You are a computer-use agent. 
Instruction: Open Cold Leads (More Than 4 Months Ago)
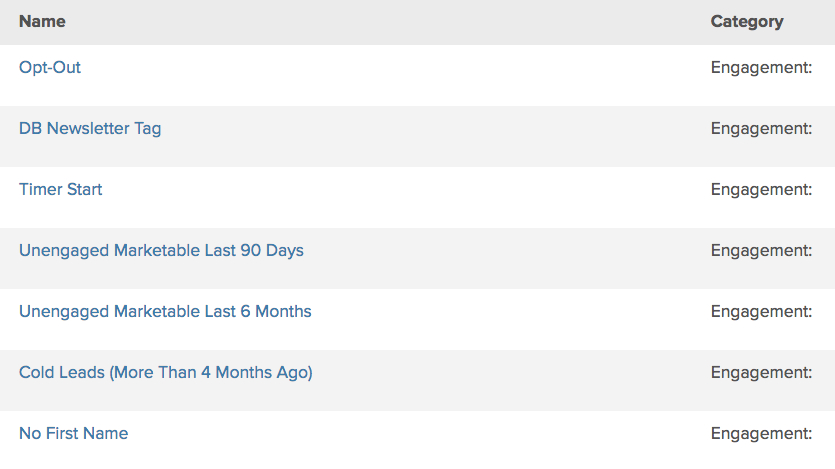[x=166, y=373]
